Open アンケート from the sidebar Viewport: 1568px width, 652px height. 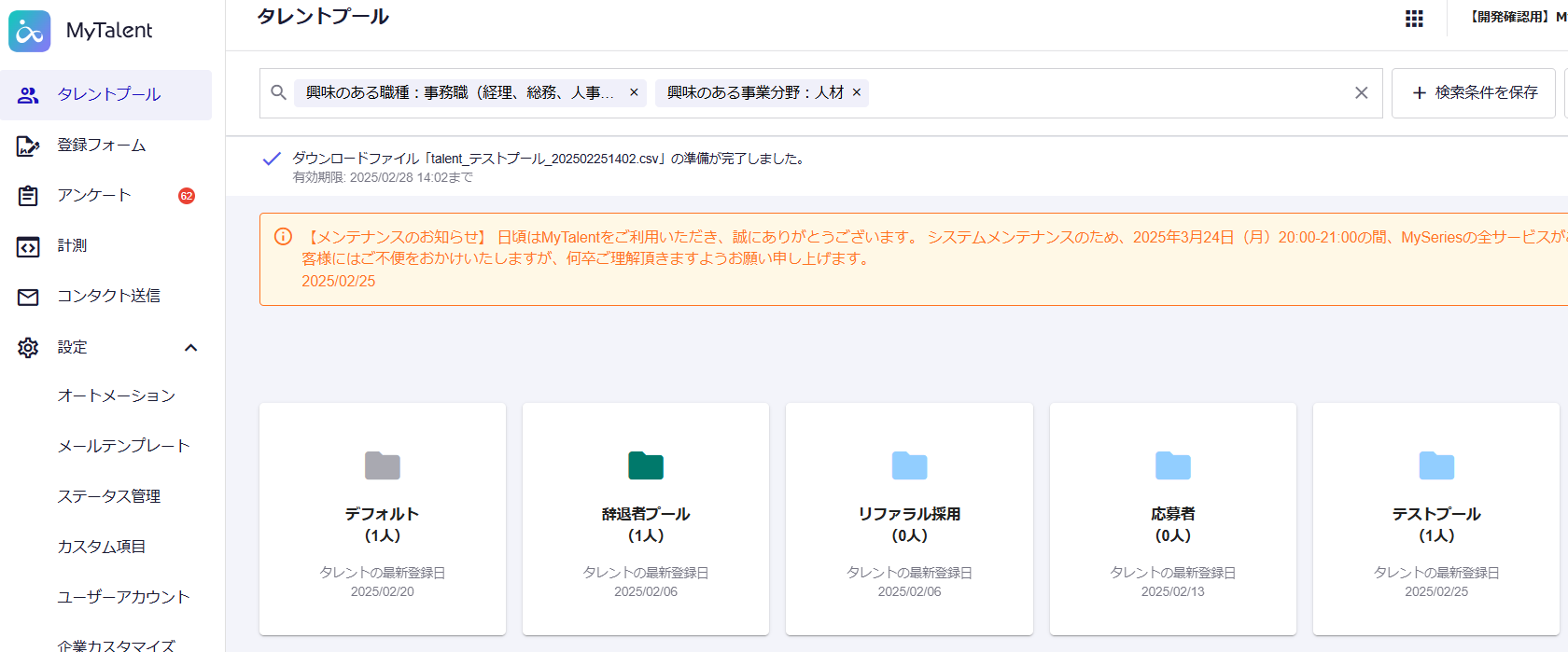point(94,195)
